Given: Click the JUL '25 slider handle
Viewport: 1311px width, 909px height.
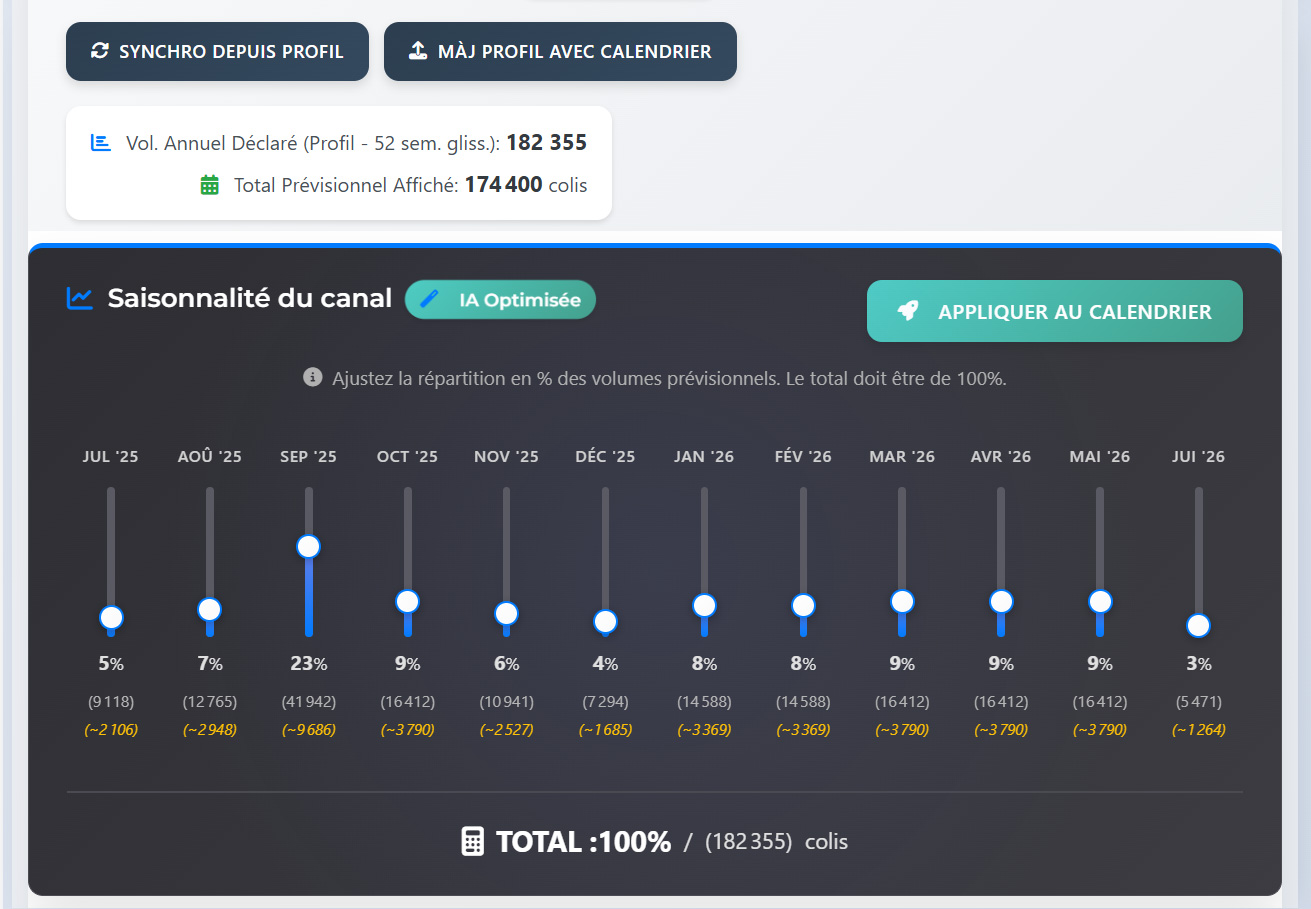Looking at the screenshot, I should pyautogui.click(x=111, y=618).
